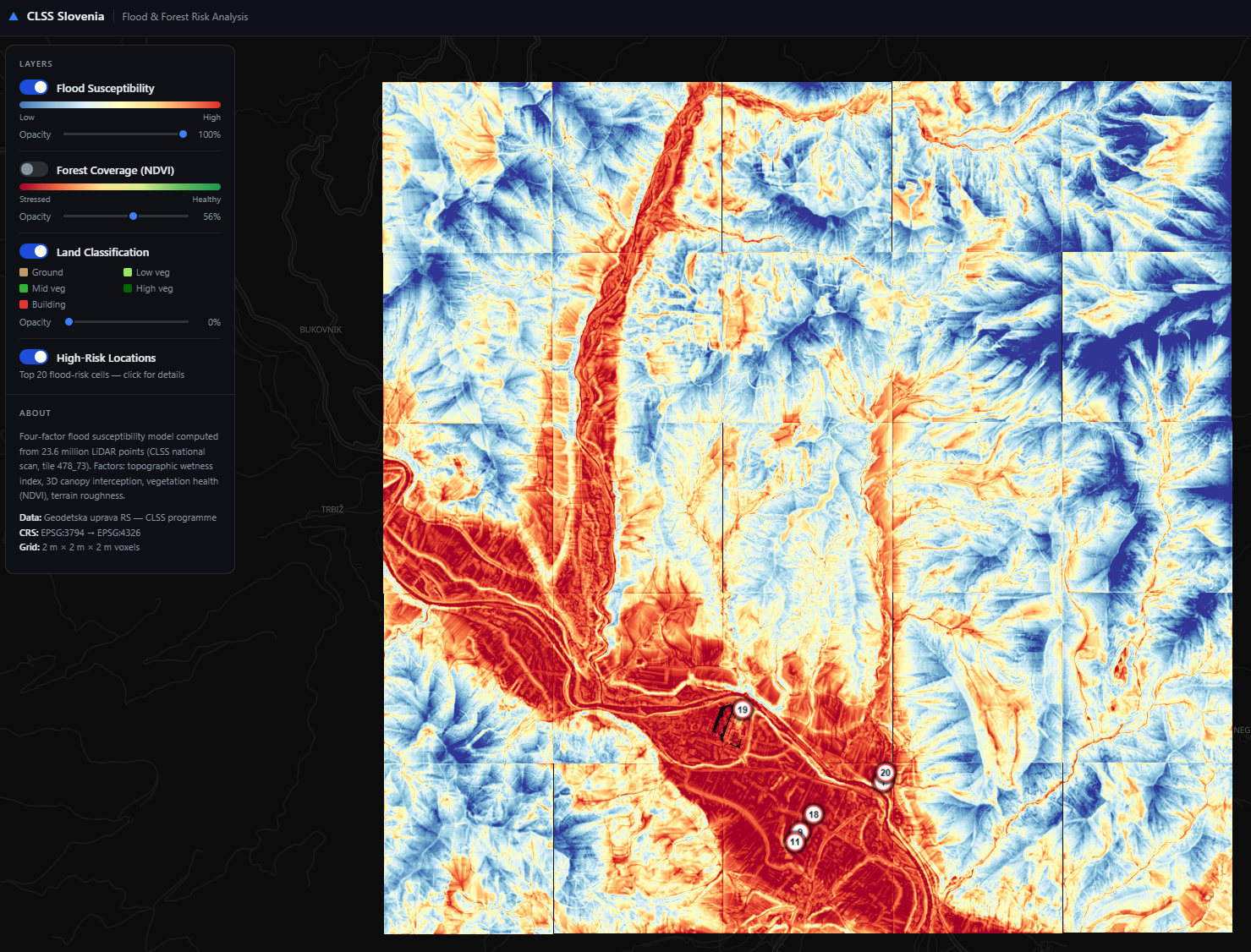Click the '56%' forest opacity value
1251x952 pixels.
[211, 216]
